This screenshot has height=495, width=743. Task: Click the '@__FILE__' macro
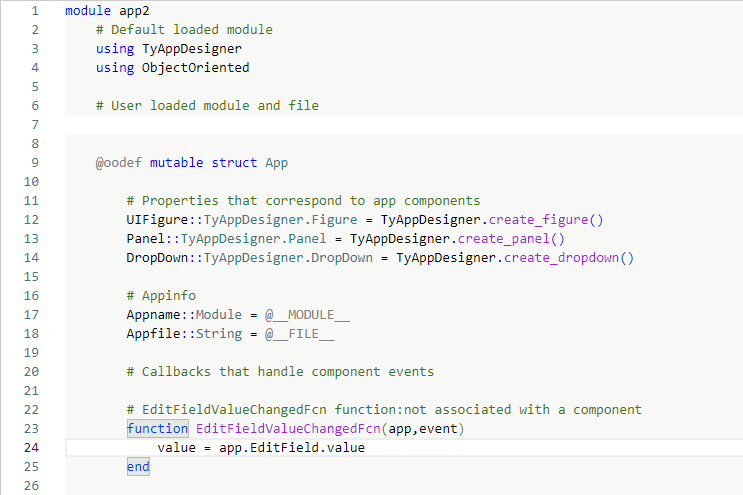[300, 333]
